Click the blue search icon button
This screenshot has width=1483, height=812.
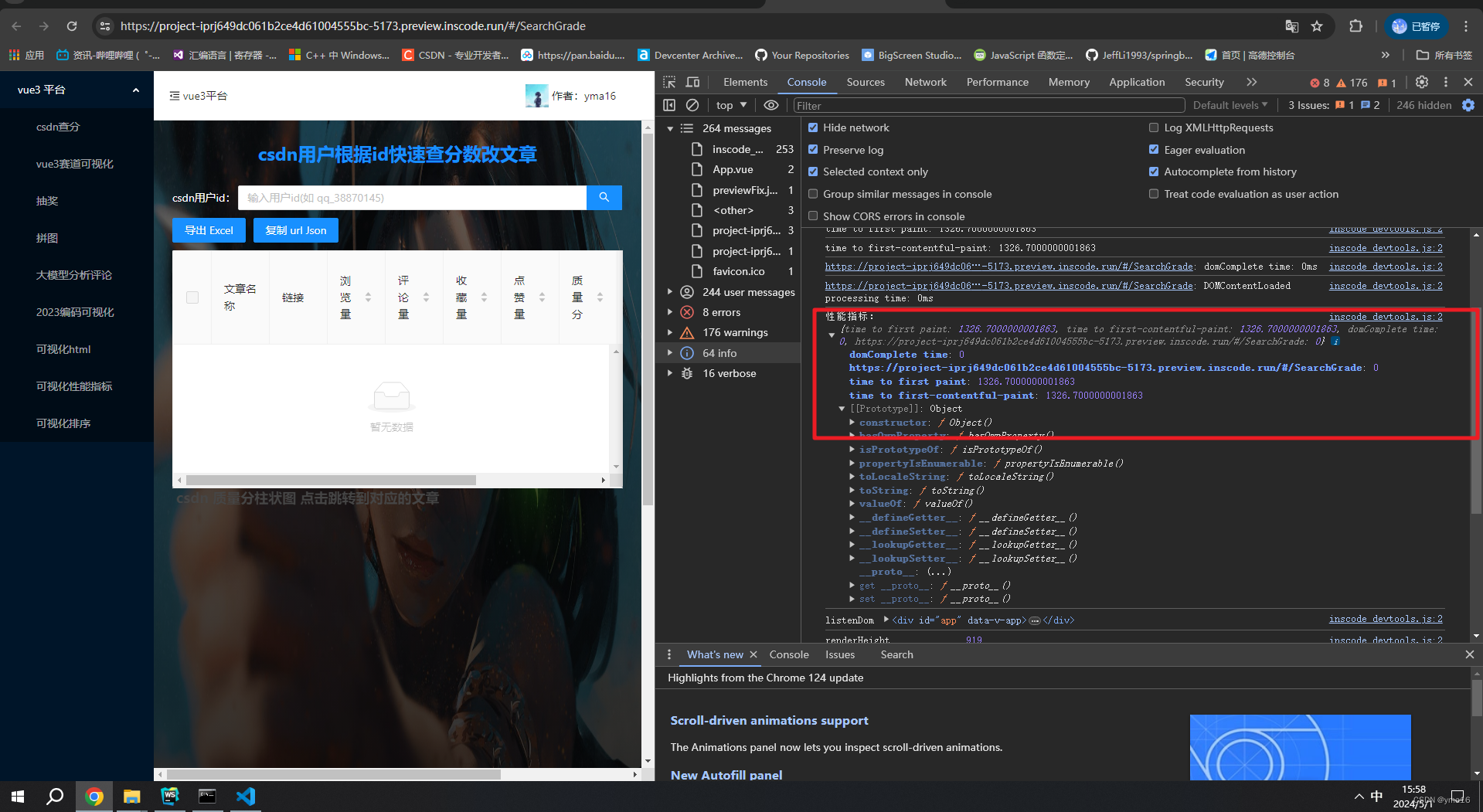(604, 198)
